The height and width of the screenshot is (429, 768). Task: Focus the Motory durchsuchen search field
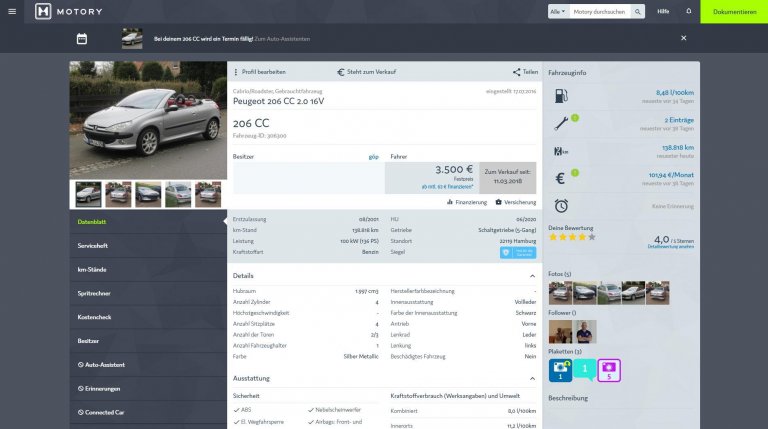click(x=600, y=12)
